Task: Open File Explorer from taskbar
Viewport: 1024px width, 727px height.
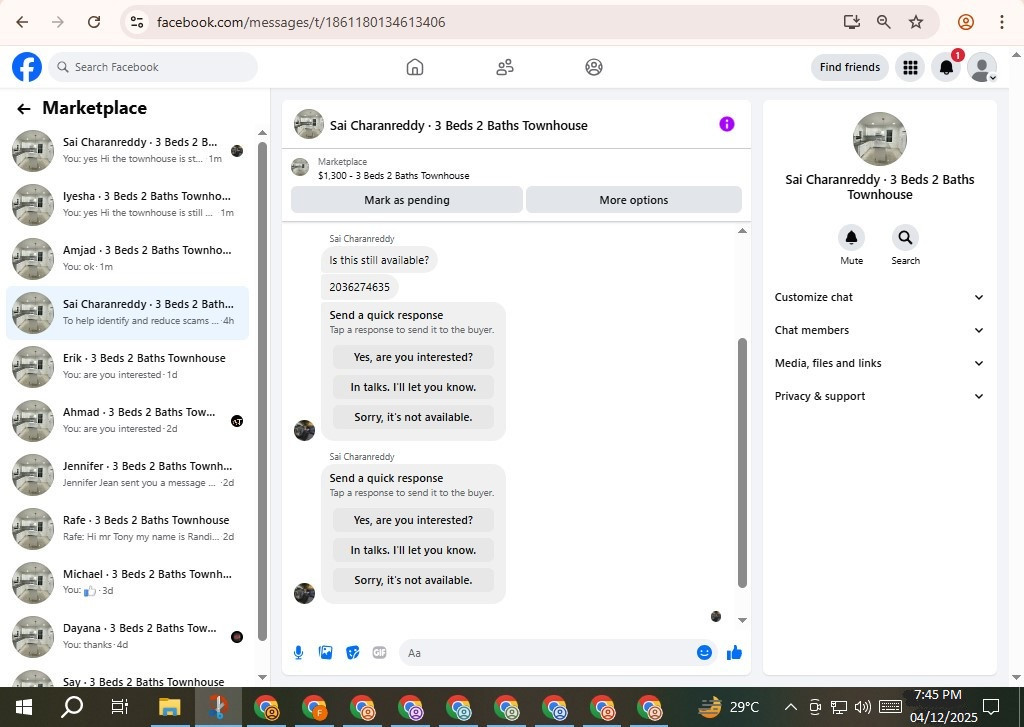Action: point(170,707)
